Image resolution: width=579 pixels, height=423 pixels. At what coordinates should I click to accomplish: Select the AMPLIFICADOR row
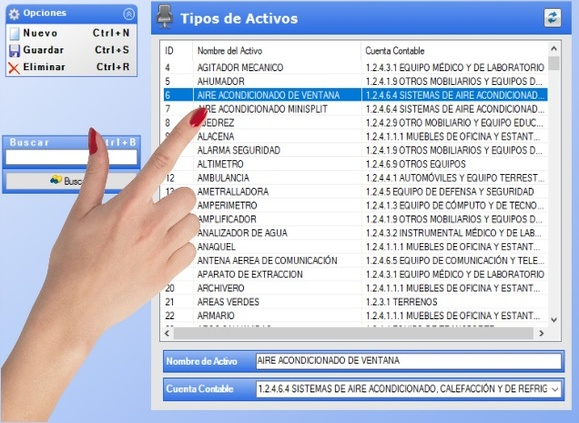click(355, 219)
